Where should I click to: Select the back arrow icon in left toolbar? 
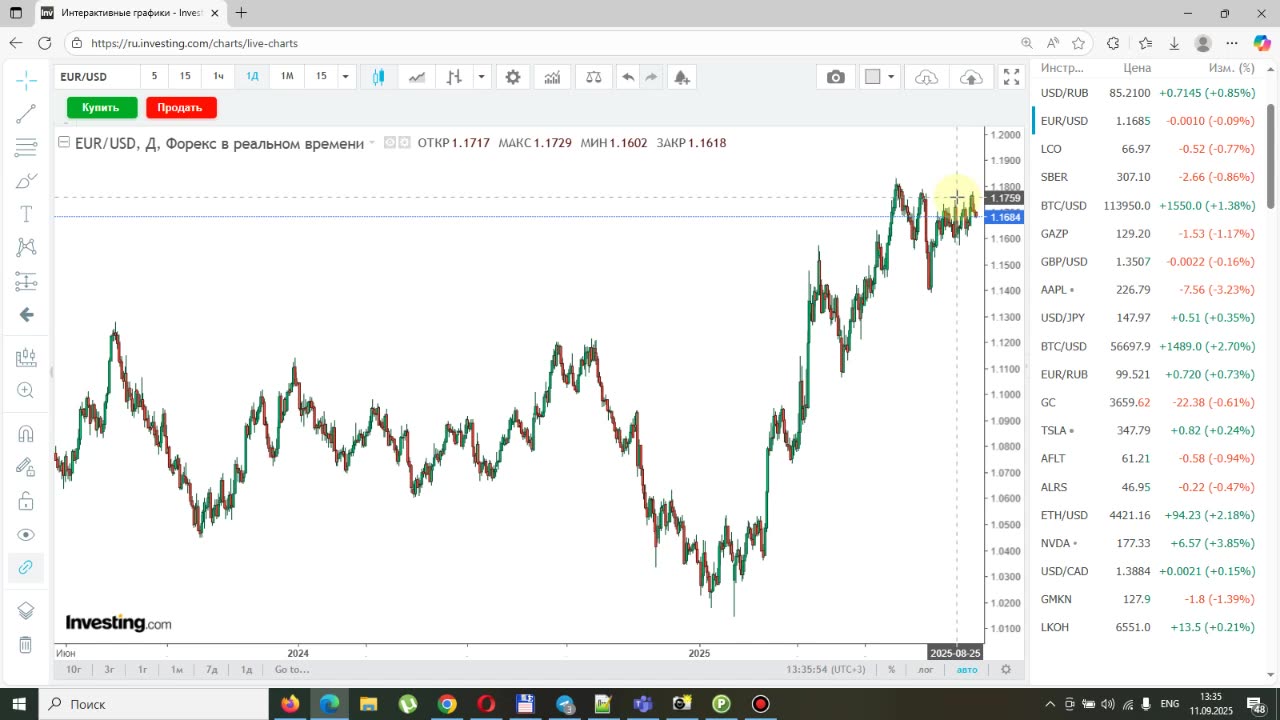(26, 315)
